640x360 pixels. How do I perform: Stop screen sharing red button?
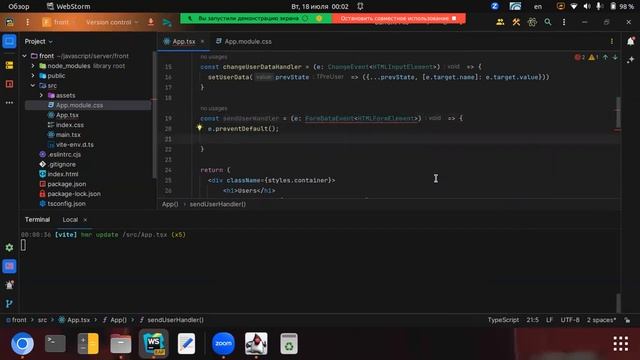point(398,18)
